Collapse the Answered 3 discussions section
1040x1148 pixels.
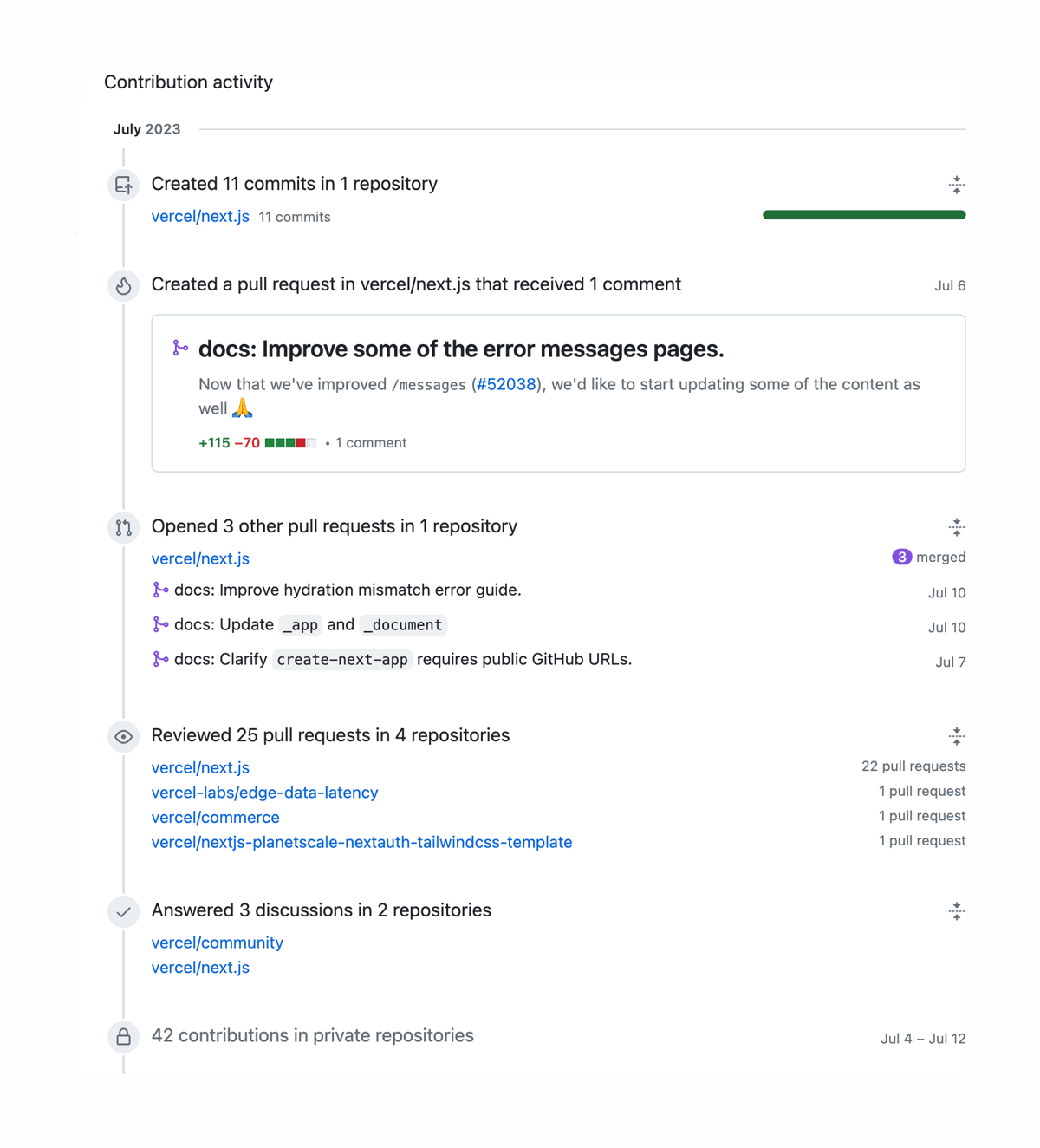(956, 911)
